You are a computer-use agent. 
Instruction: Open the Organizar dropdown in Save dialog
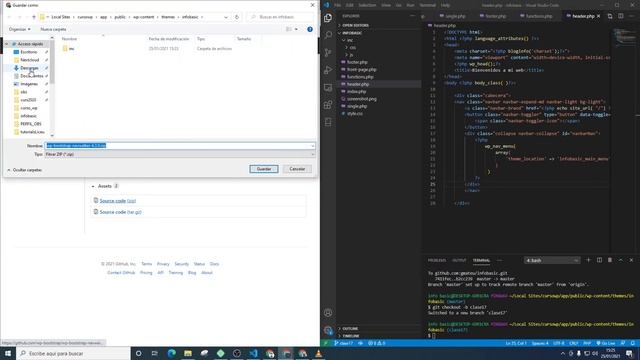click(x=20, y=29)
